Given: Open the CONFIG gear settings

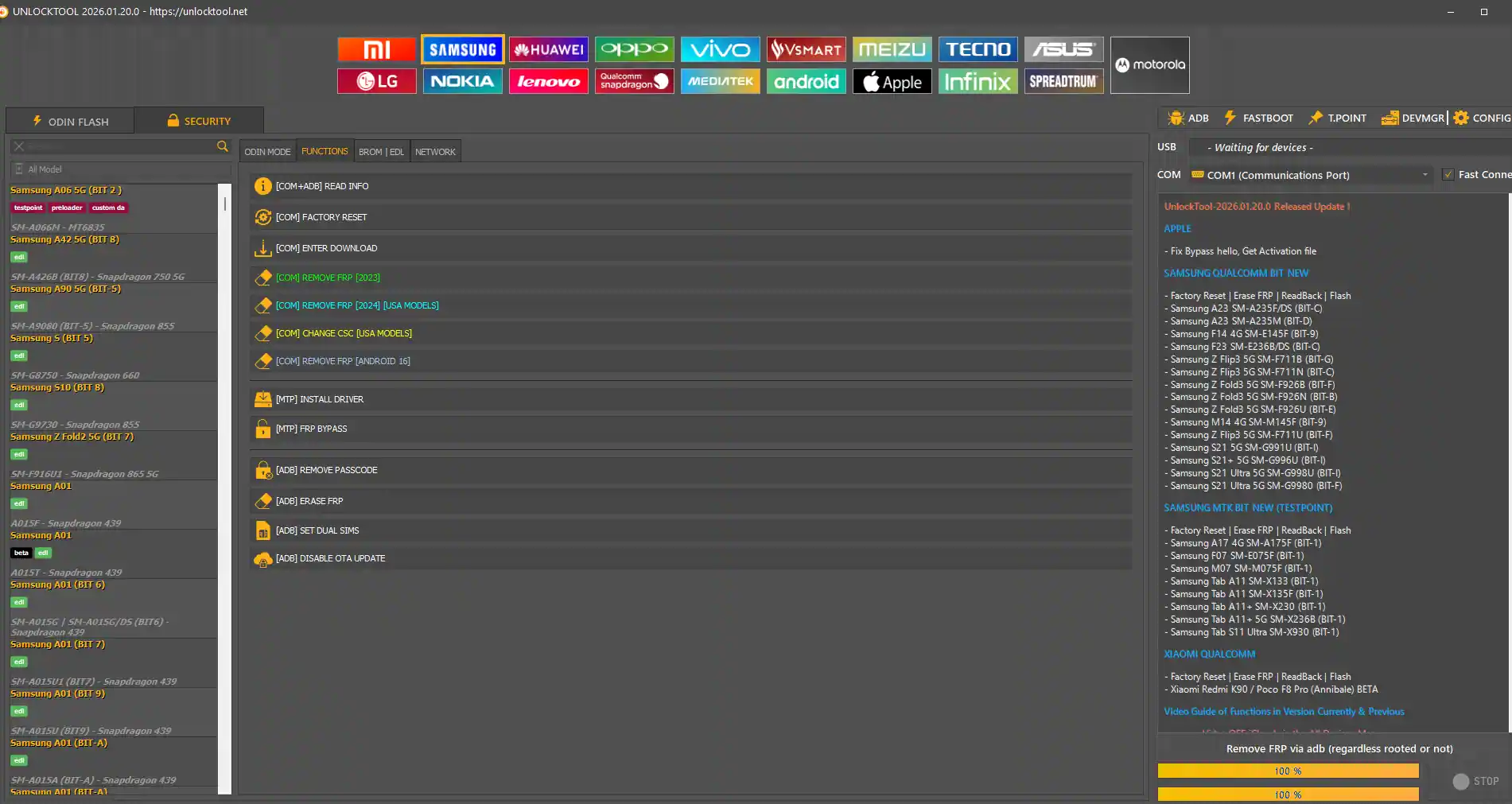Looking at the screenshot, I should click(x=1482, y=118).
